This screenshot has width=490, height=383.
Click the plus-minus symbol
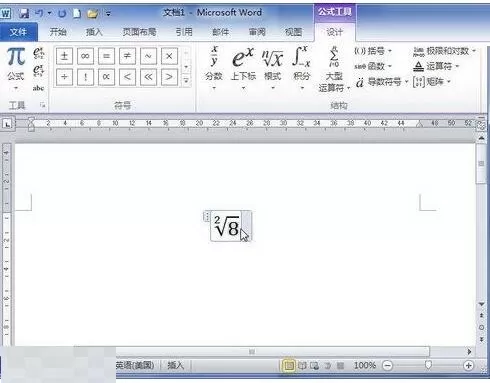coord(64,56)
